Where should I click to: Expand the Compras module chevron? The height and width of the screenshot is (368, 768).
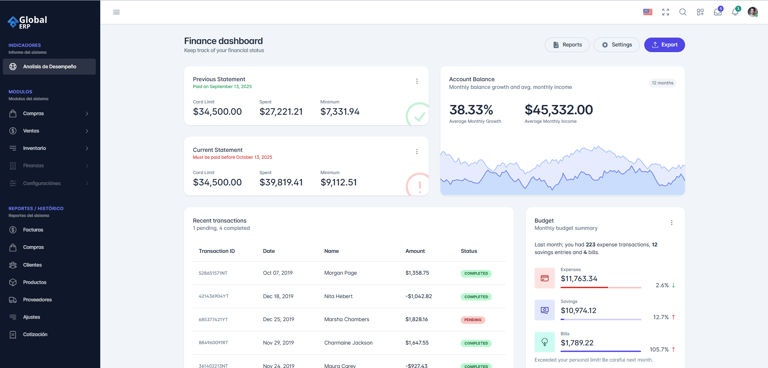(87, 114)
